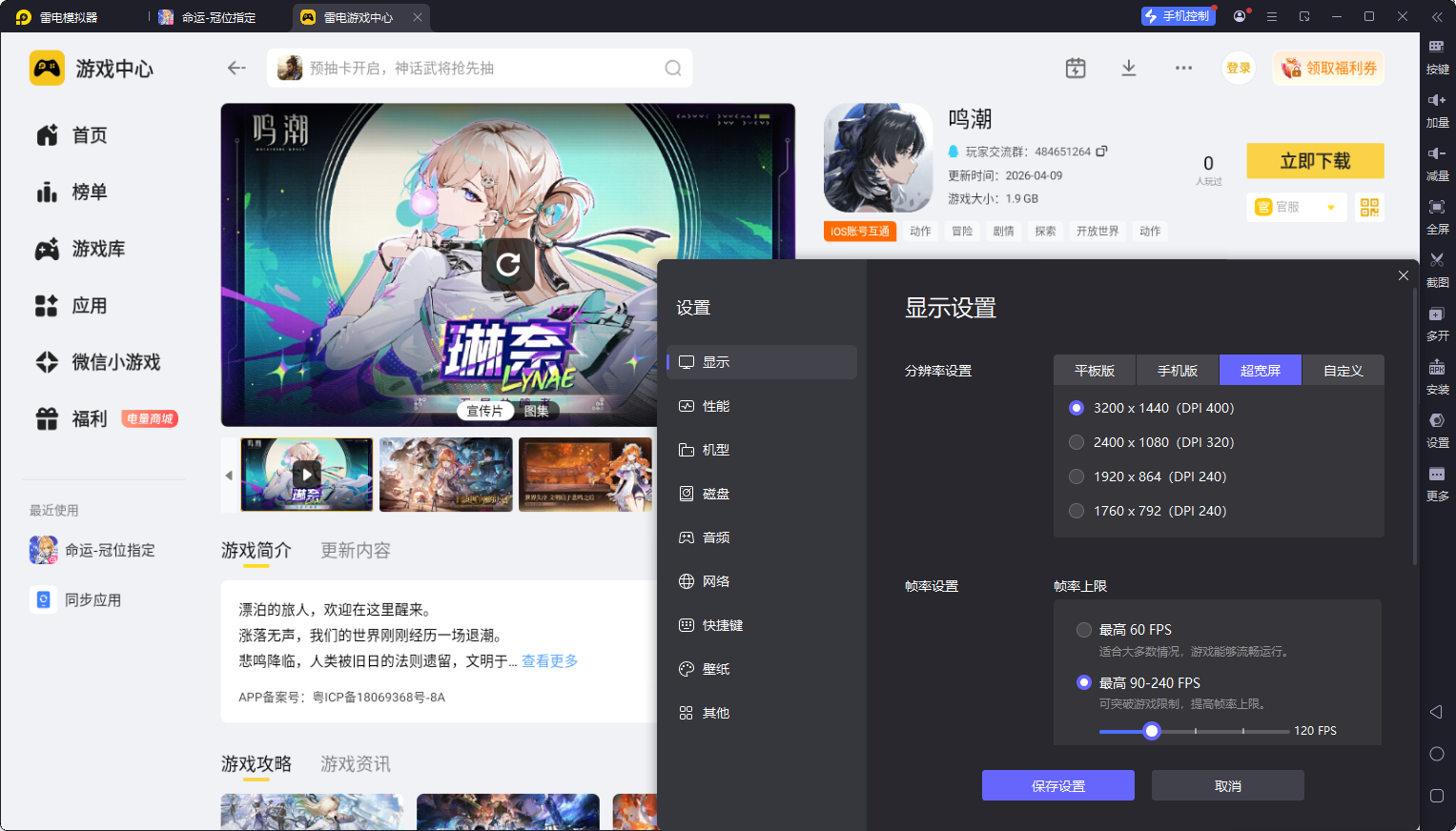The width and height of the screenshot is (1456, 831).
Task: Click the game search input field
Action: tap(480, 68)
